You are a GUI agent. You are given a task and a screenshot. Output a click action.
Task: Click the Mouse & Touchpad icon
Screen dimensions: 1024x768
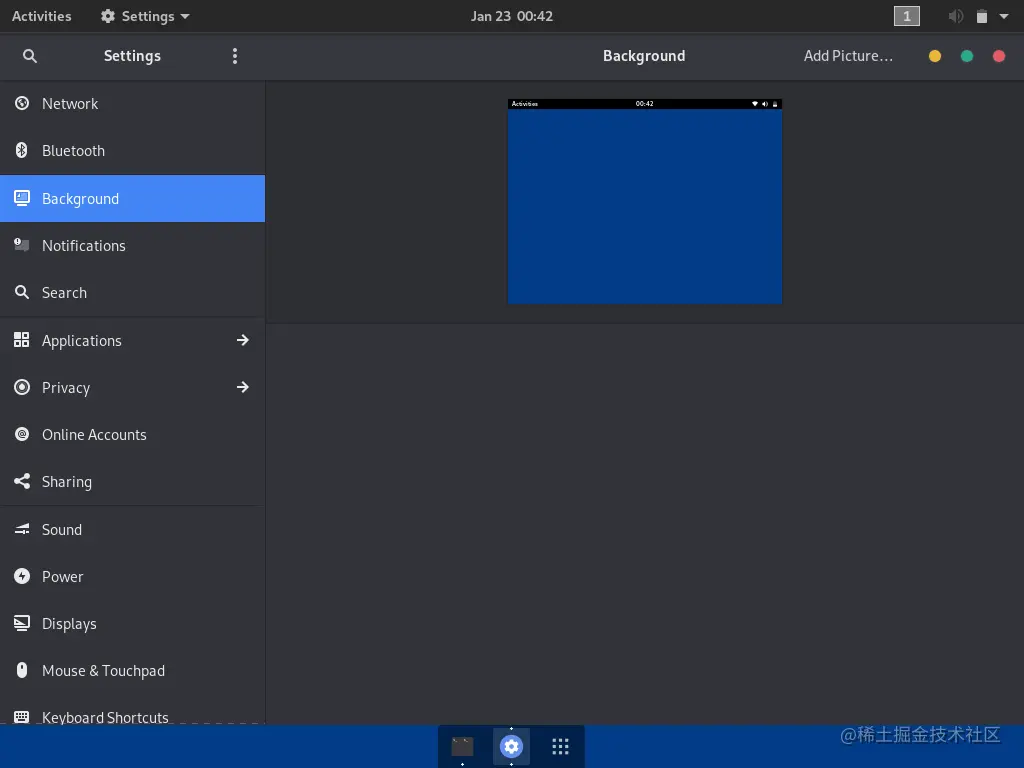tap(22, 670)
